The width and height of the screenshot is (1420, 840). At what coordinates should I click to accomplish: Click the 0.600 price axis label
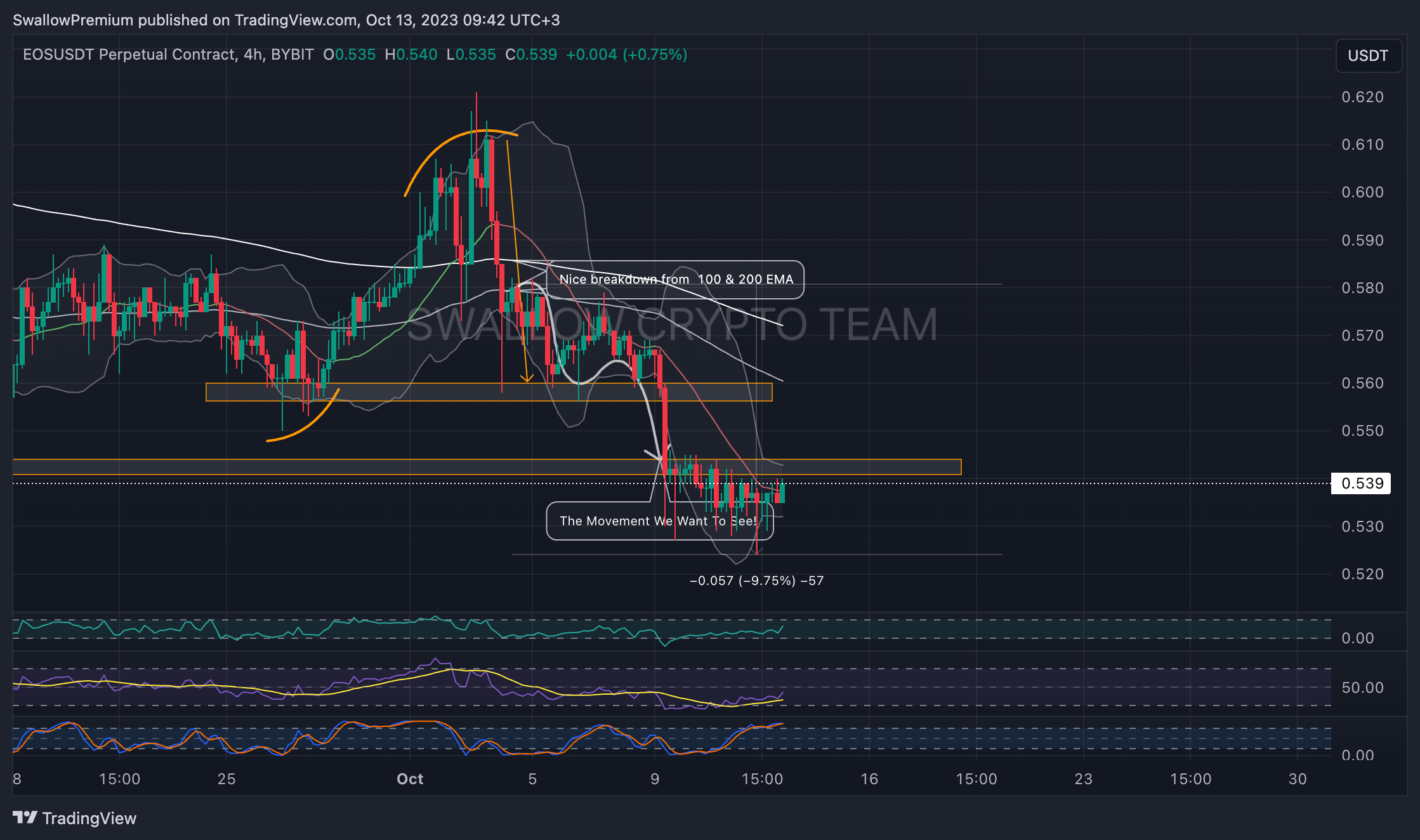tap(1362, 192)
